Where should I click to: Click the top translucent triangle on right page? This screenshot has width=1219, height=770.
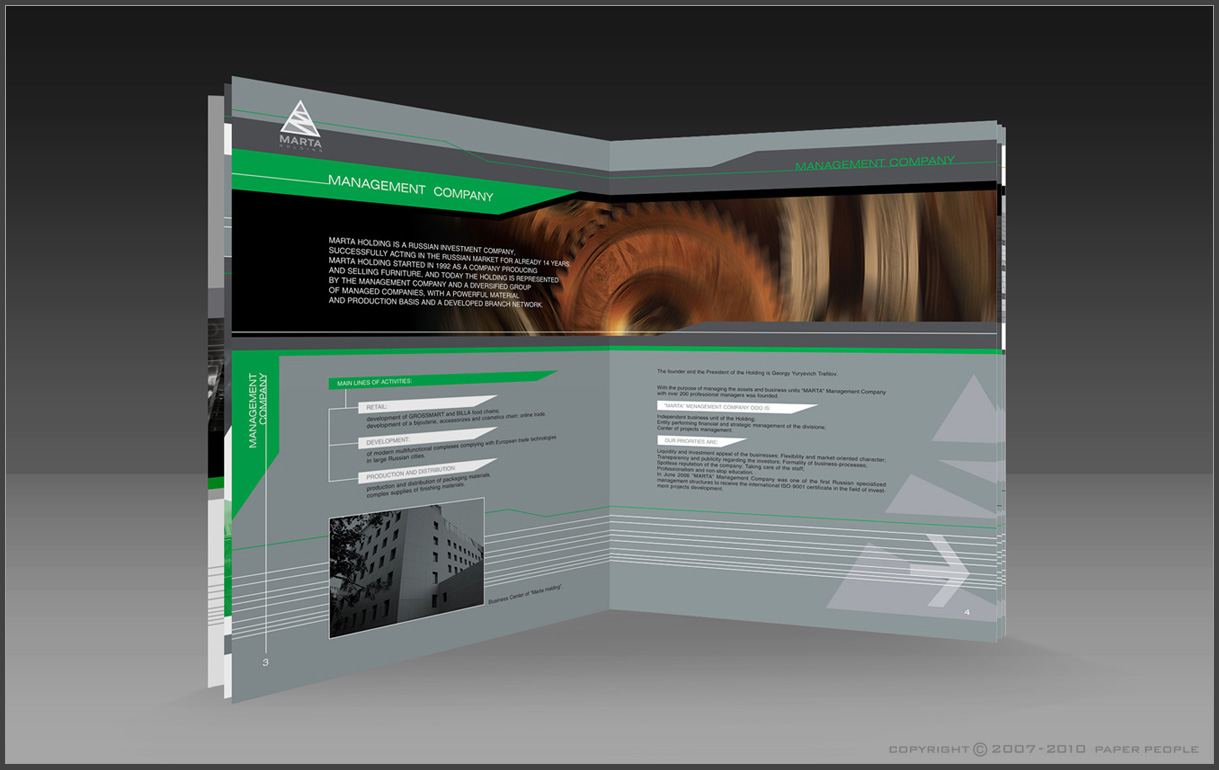pyautogui.click(x=966, y=412)
